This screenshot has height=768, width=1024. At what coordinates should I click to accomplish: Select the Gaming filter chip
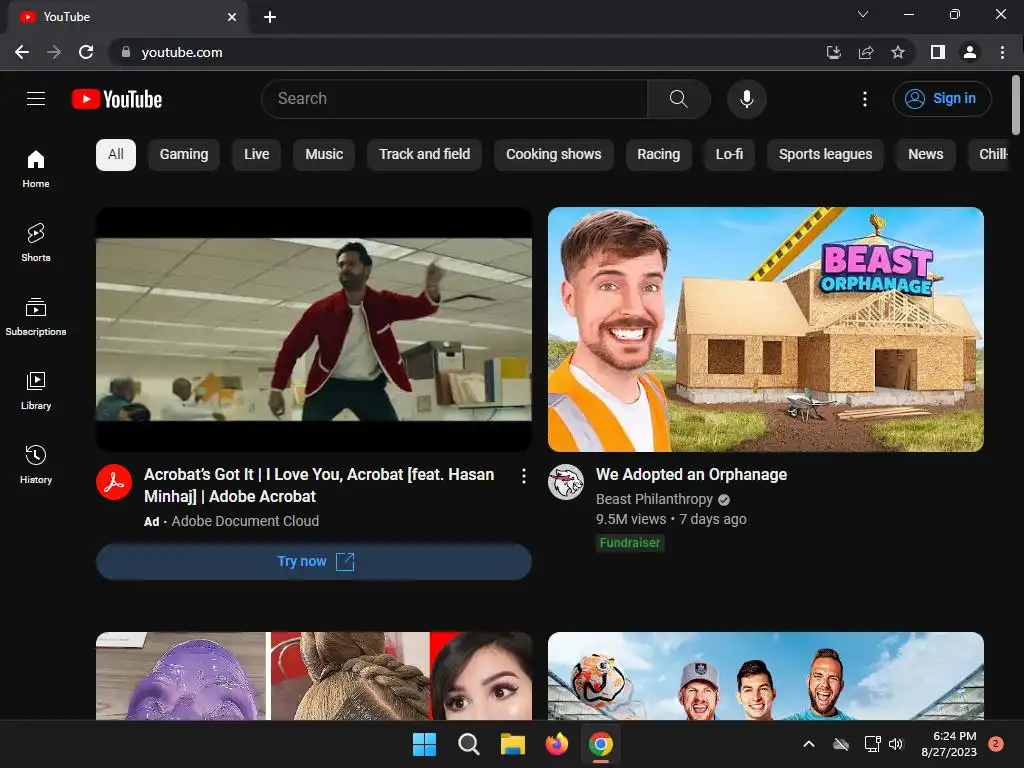tap(184, 155)
